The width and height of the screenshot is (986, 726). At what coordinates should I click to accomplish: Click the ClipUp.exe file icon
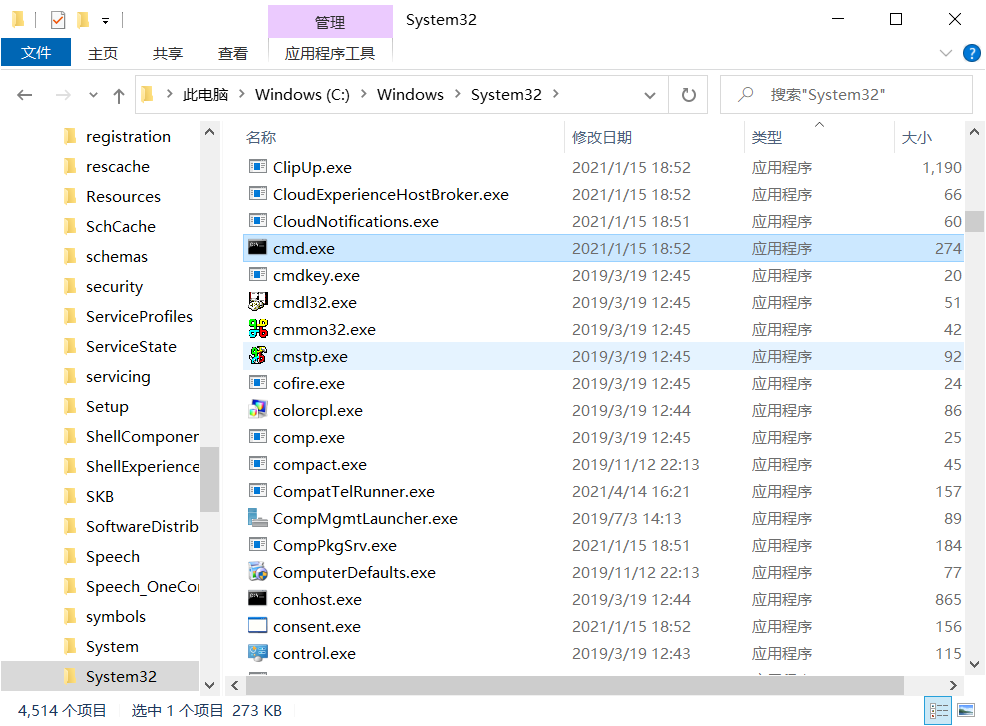257,167
